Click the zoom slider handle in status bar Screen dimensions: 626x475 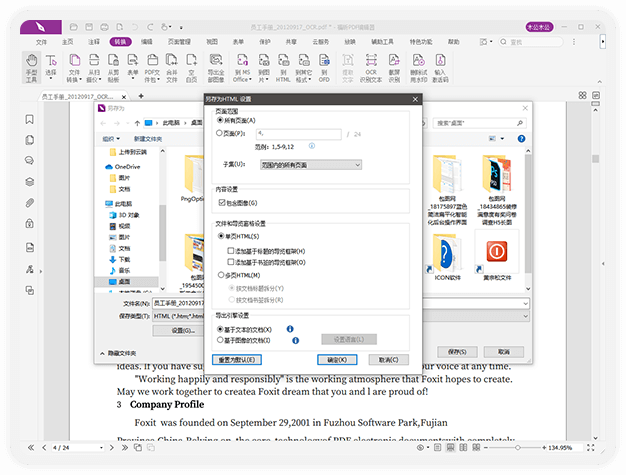click(x=517, y=448)
